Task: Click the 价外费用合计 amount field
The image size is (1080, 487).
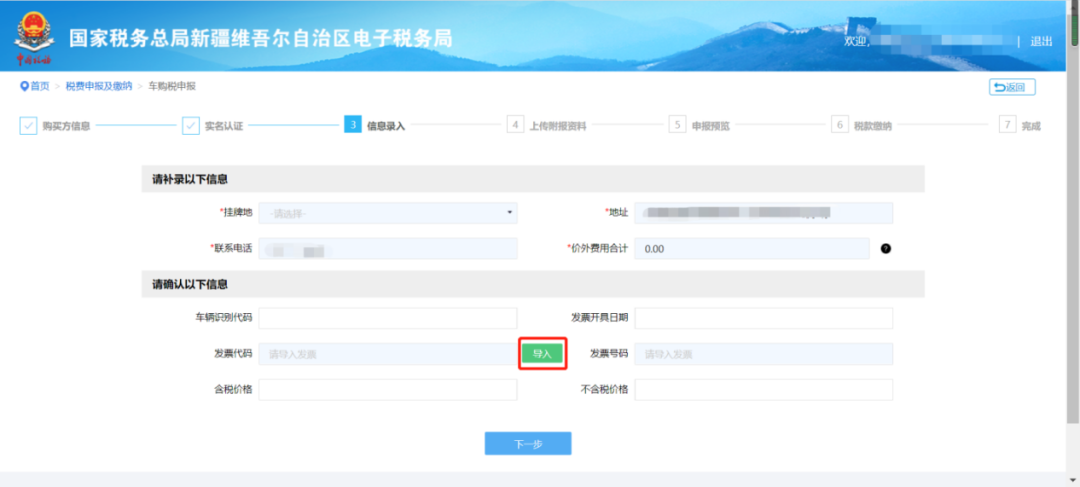Action: [x=751, y=248]
